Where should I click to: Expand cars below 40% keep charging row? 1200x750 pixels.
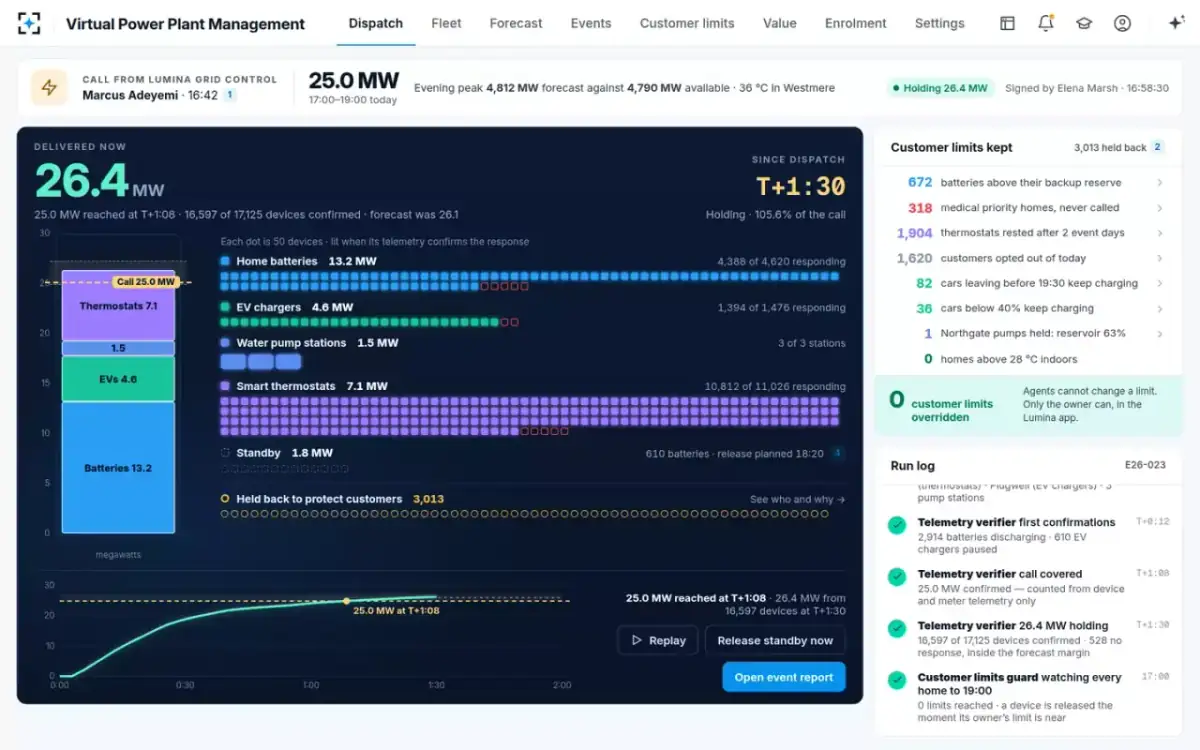point(1027,309)
